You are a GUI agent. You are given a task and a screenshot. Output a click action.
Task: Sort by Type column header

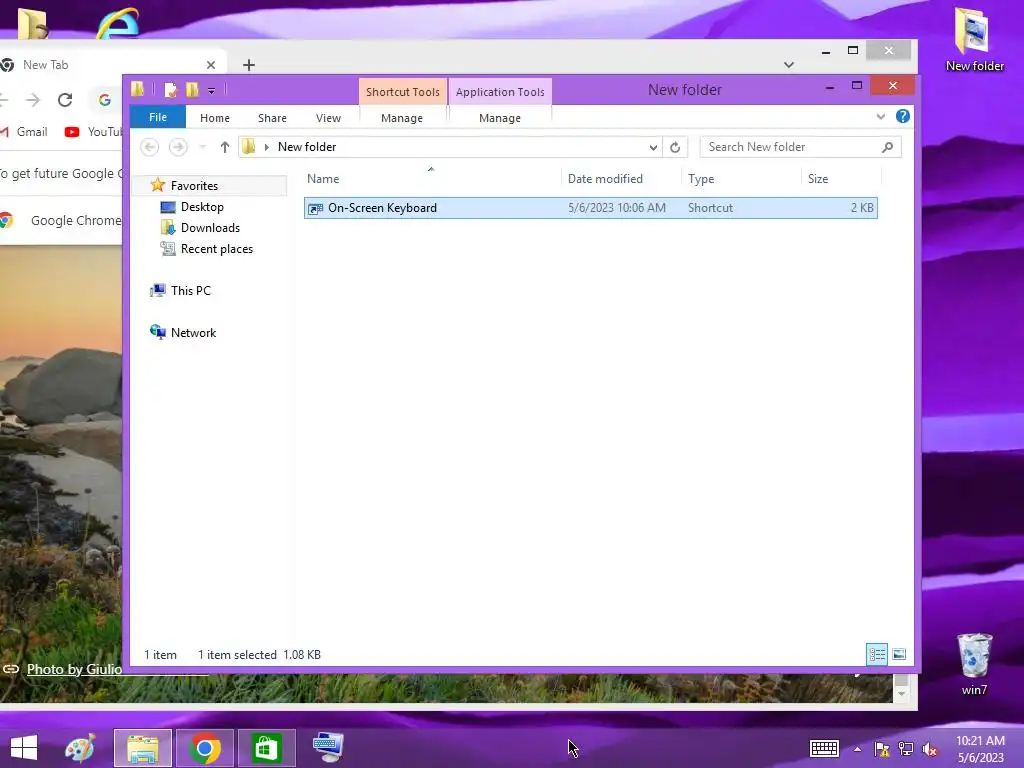(741, 178)
